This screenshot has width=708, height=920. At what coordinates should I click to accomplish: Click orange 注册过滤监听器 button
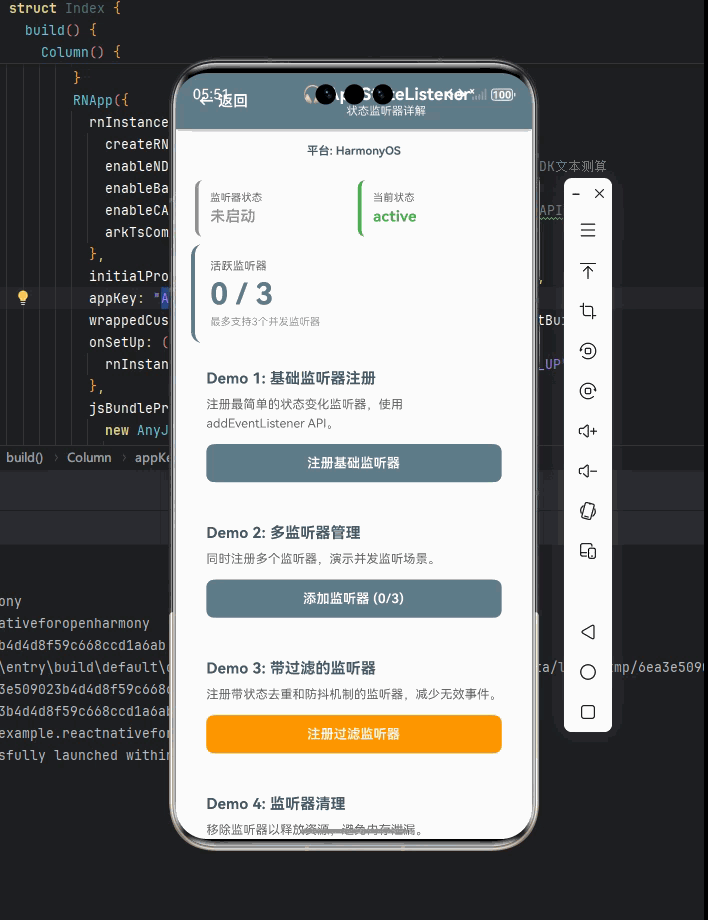(354, 734)
